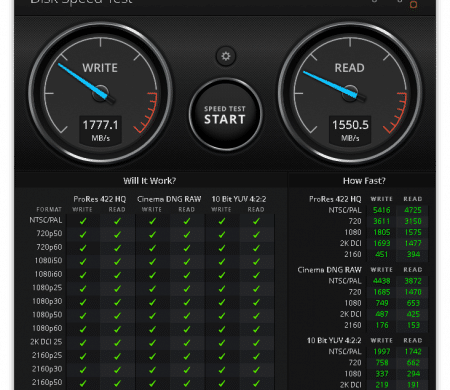Select the ProRes NTSC/PAL read value 4725
450x390 pixels.
click(413, 210)
